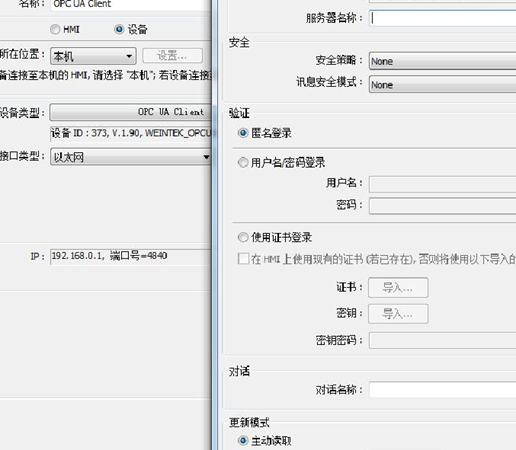The image size is (516, 450).
Task: Open the 所在位置 dropdown showing 本机
Action: point(93,56)
